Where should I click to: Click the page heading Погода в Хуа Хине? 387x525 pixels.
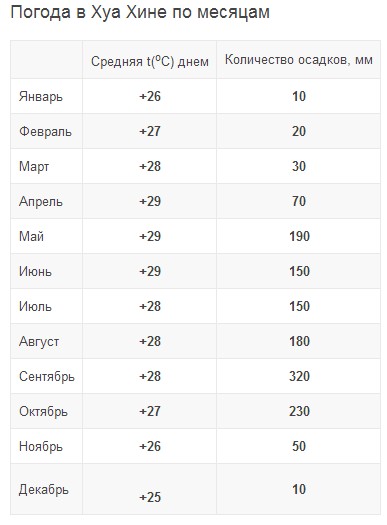click(x=140, y=13)
